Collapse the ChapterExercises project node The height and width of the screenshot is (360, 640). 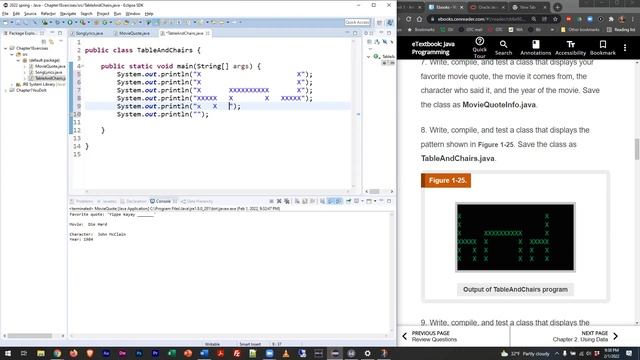click(x=6, y=48)
